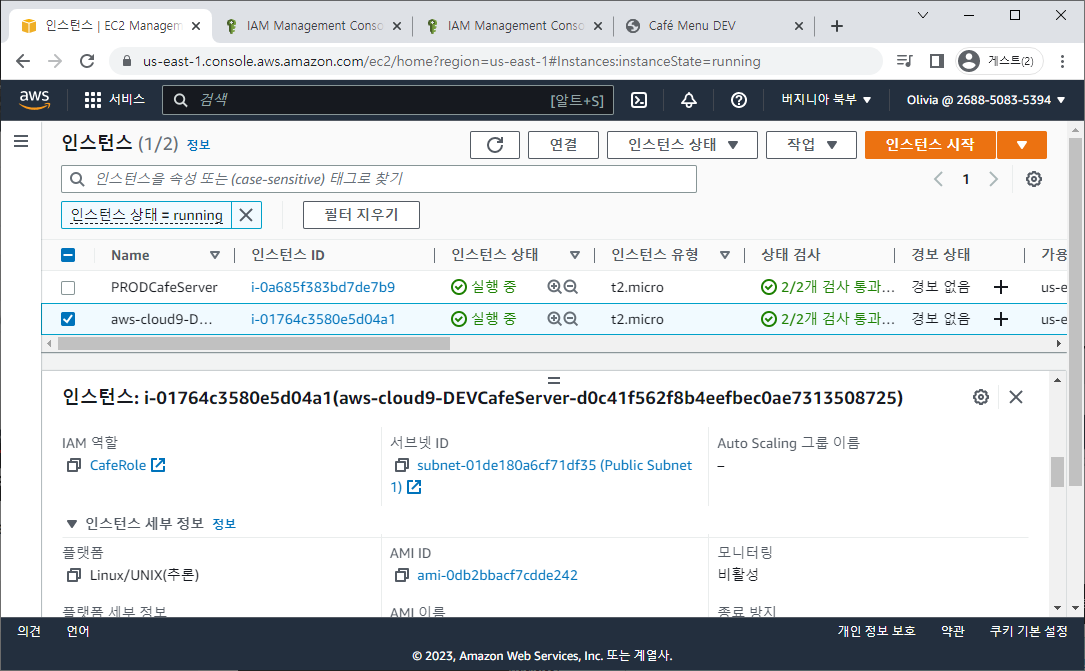Open the Instance state dropdown button

point(682,145)
